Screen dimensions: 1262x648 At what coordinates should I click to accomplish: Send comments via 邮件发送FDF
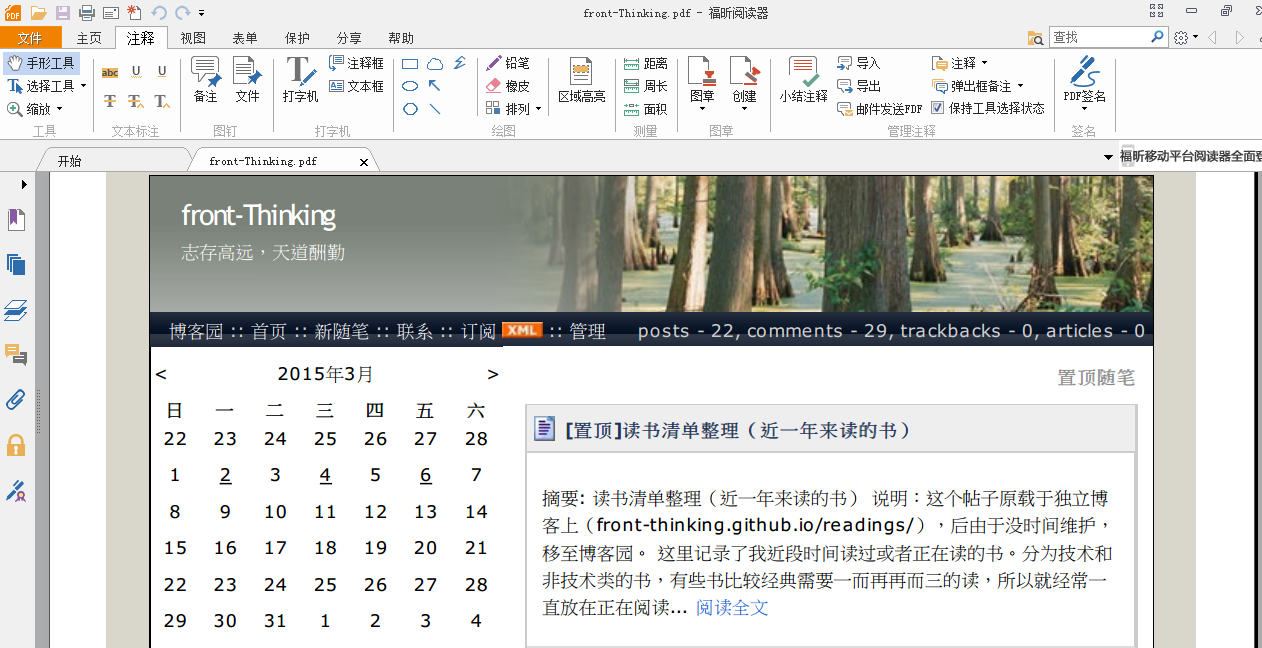pyautogui.click(x=880, y=109)
